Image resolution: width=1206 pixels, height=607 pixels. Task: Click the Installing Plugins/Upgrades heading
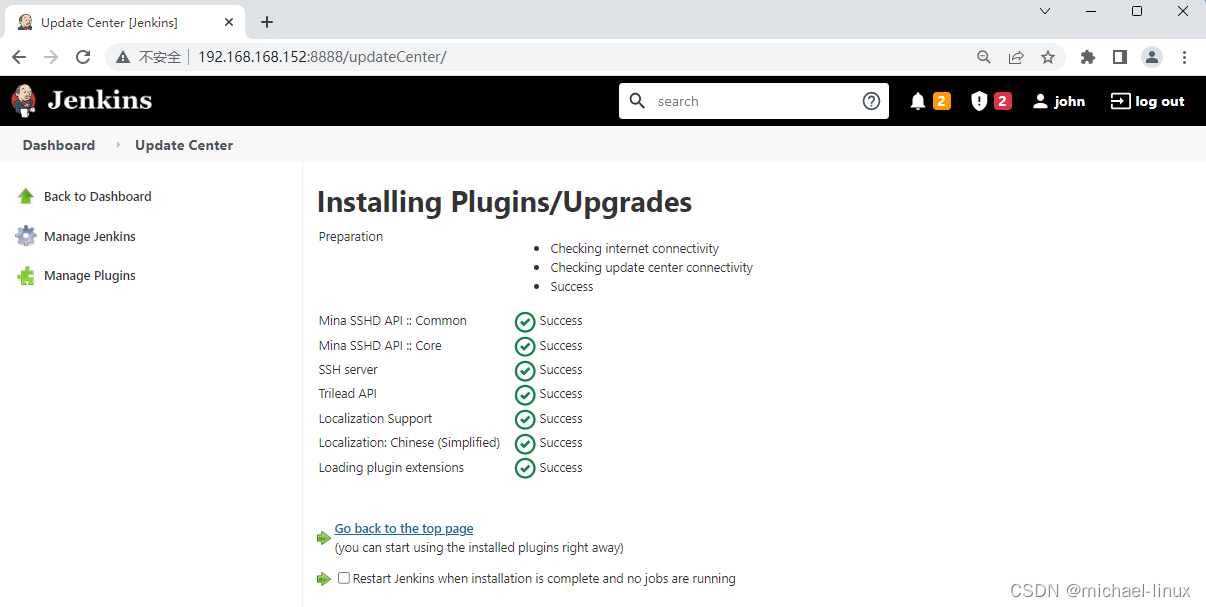point(504,202)
